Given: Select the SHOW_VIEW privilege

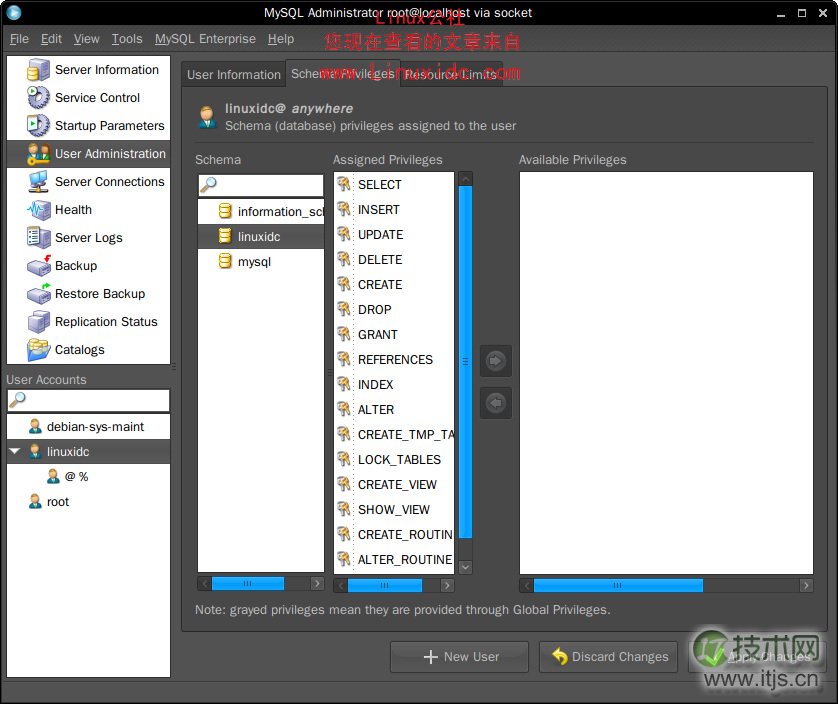Looking at the screenshot, I should pyautogui.click(x=394, y=509).
